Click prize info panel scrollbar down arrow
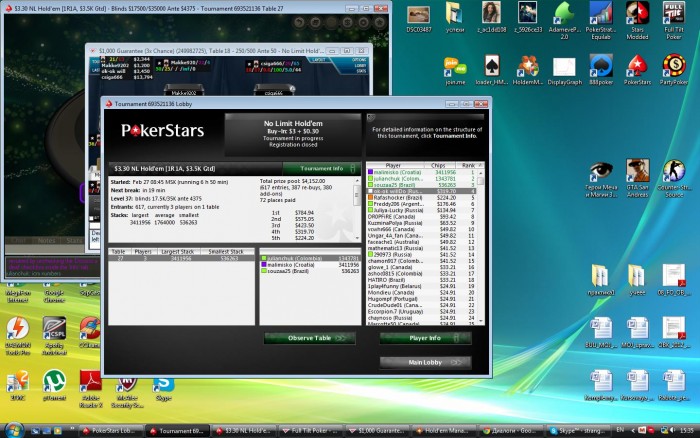Viewport: 700px width, 438px height. pyautogui.click(x=357, y=238)
